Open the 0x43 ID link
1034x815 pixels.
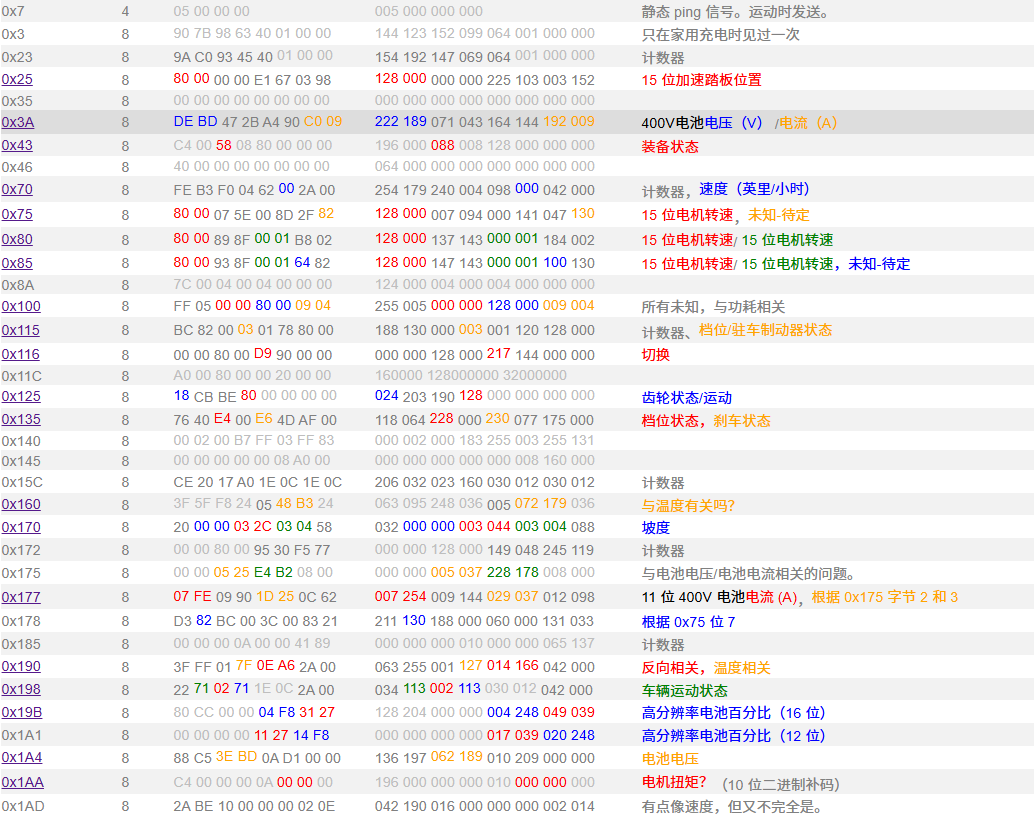17,146
